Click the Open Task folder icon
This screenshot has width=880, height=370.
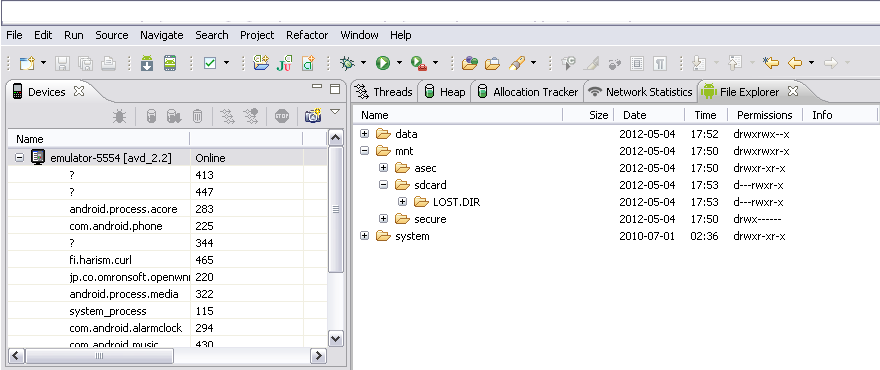point(493,63)
